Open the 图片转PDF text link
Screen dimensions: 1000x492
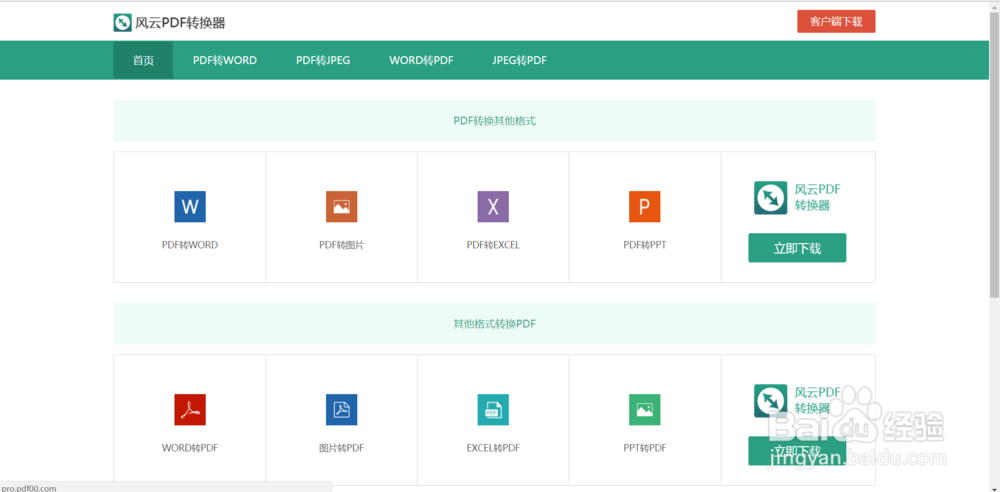(x=341, y=448)
